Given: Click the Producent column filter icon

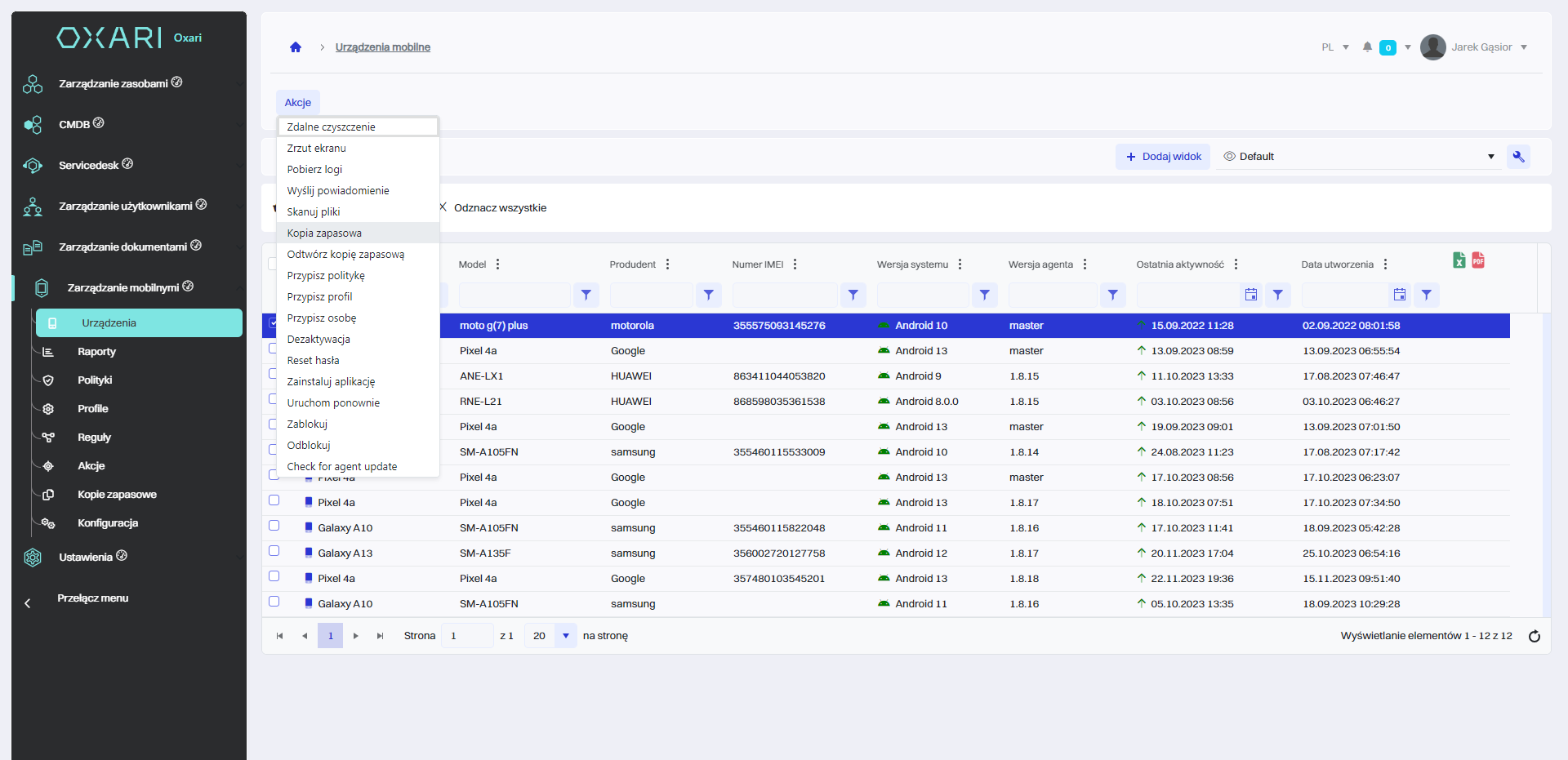Looking at the screenshot, I should pos(708,295).
